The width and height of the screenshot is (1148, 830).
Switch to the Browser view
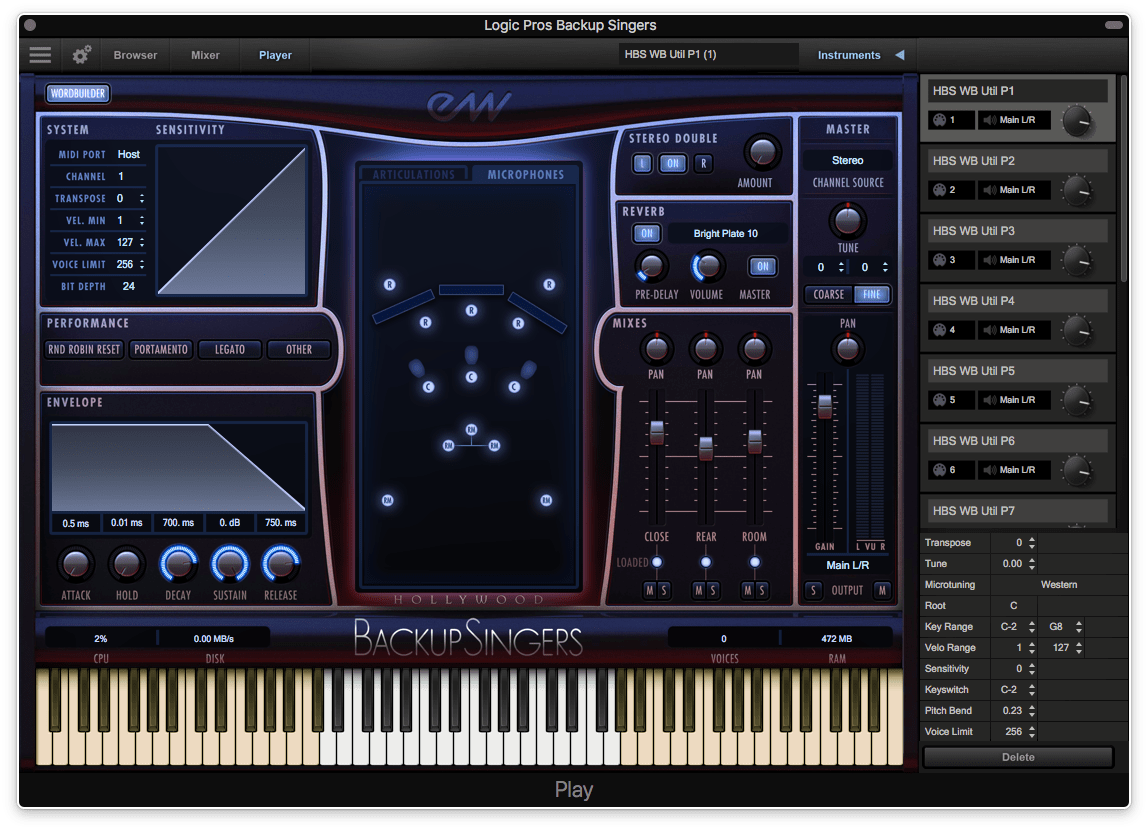click(x=135, y=55)
